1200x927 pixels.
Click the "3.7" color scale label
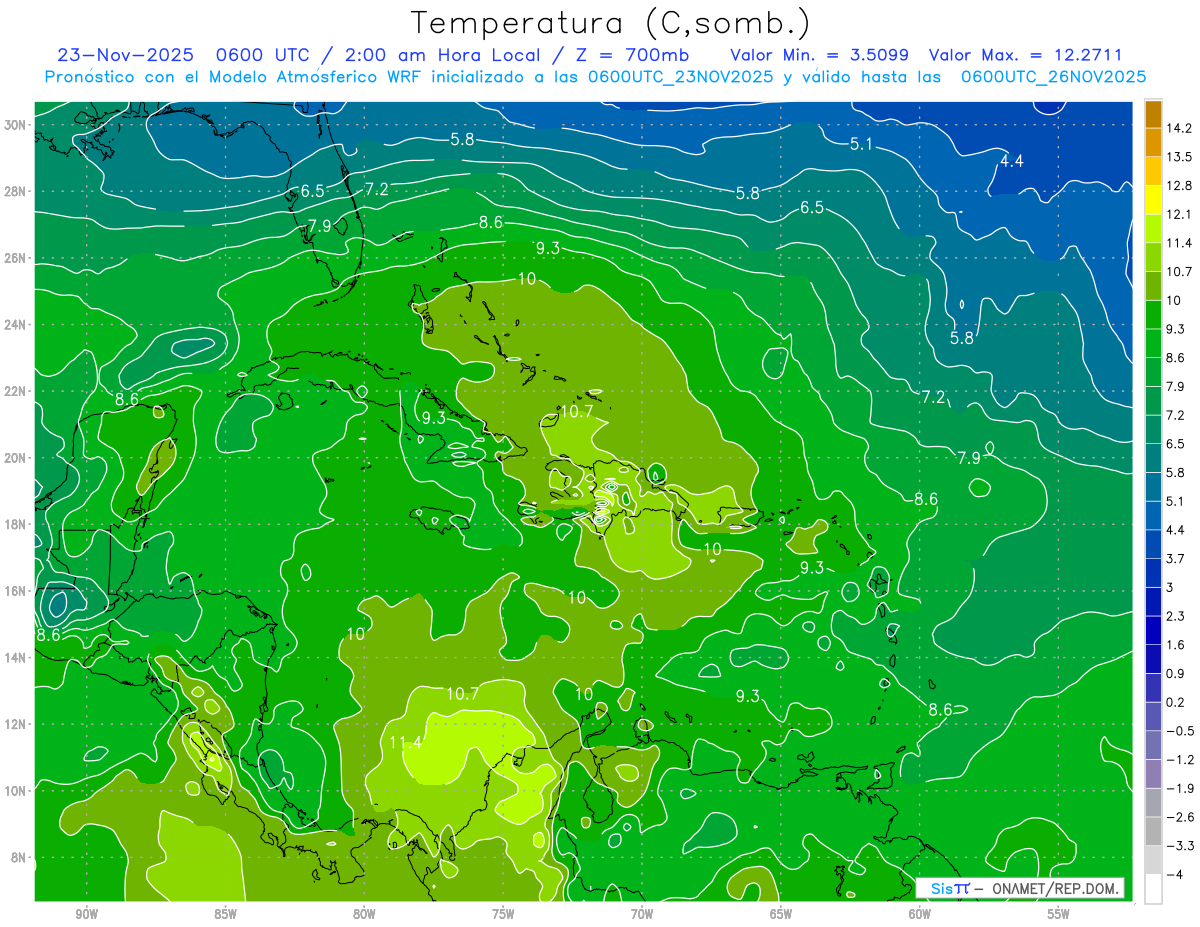pyautogui.click(x=1176, y=558)
